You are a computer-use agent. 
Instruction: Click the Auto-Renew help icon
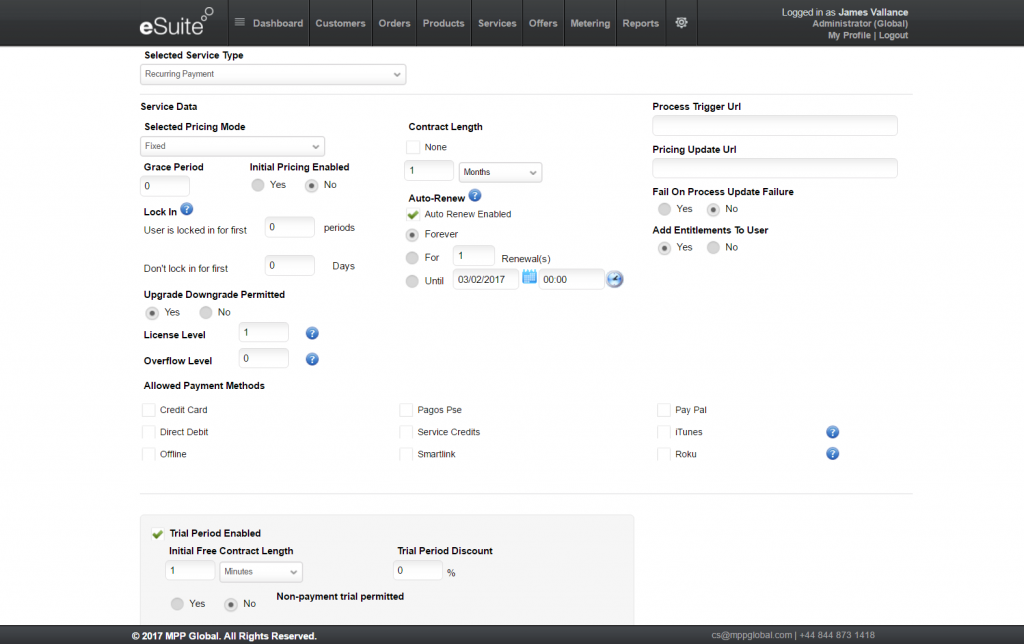(x=475, y=196)
